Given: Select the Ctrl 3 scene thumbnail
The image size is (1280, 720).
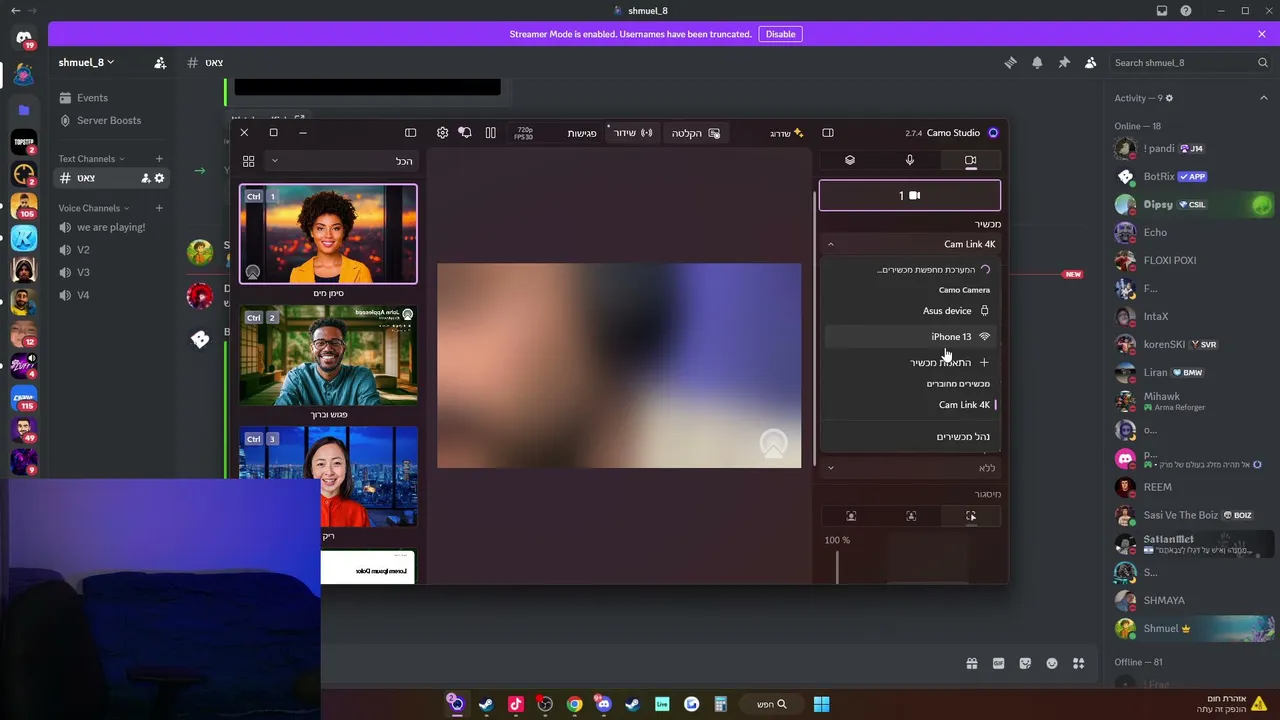Looking at the screenshot, I should point(328,476).
